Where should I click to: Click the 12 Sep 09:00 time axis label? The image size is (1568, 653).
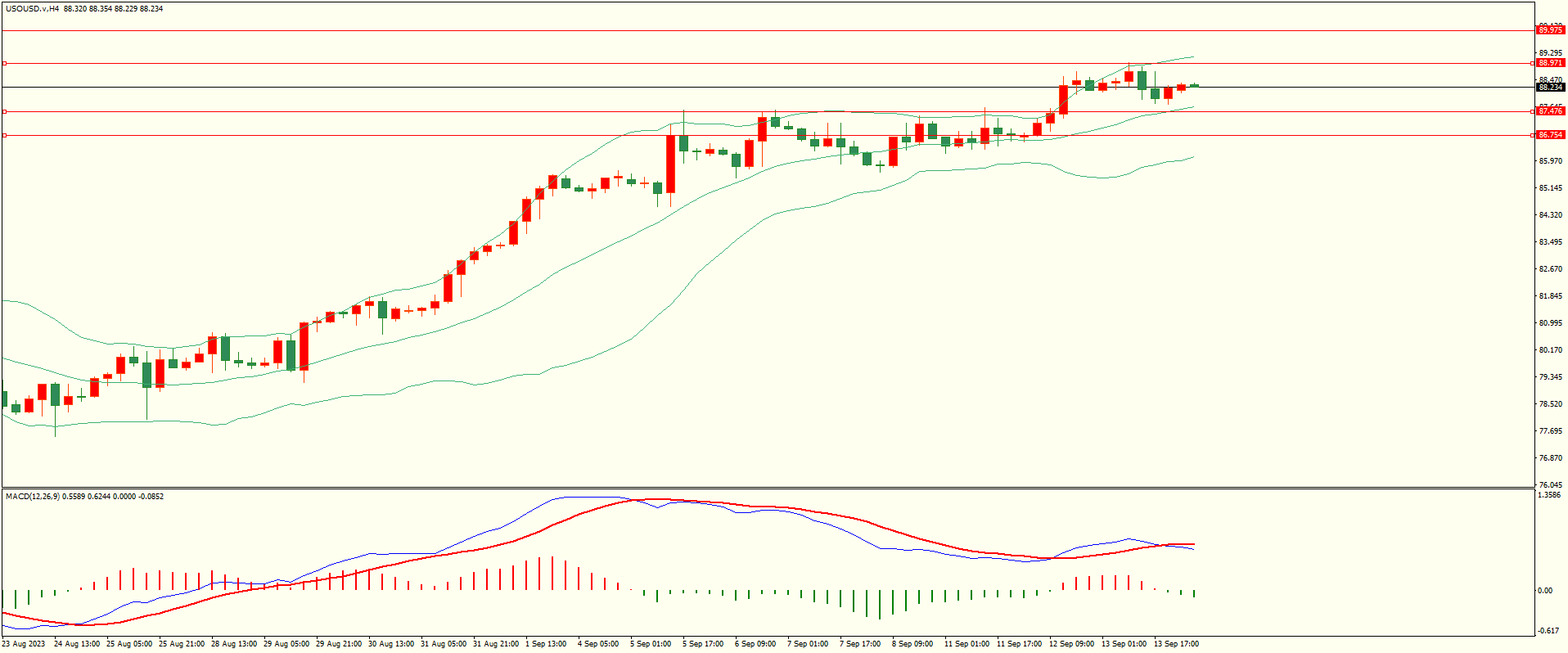1071,644
